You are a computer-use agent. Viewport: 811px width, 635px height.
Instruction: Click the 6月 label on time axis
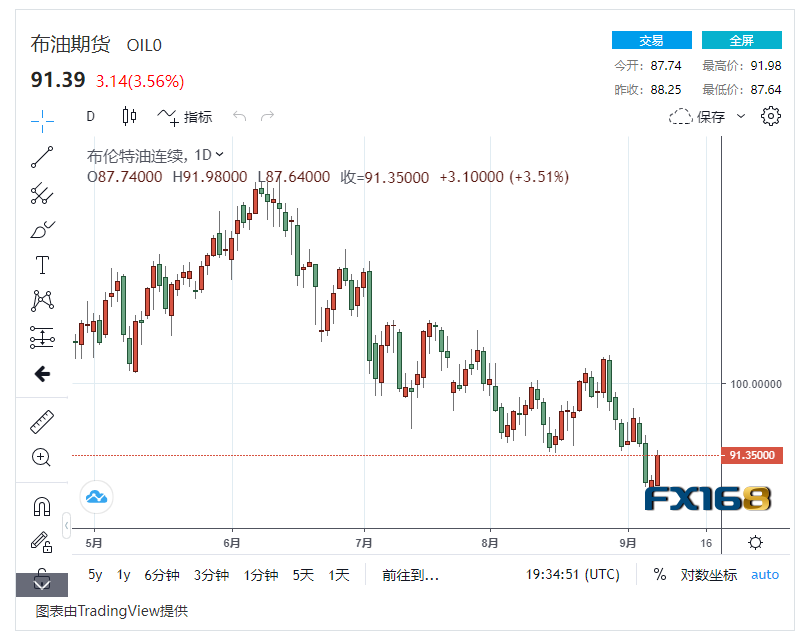(x=232, y=542)
